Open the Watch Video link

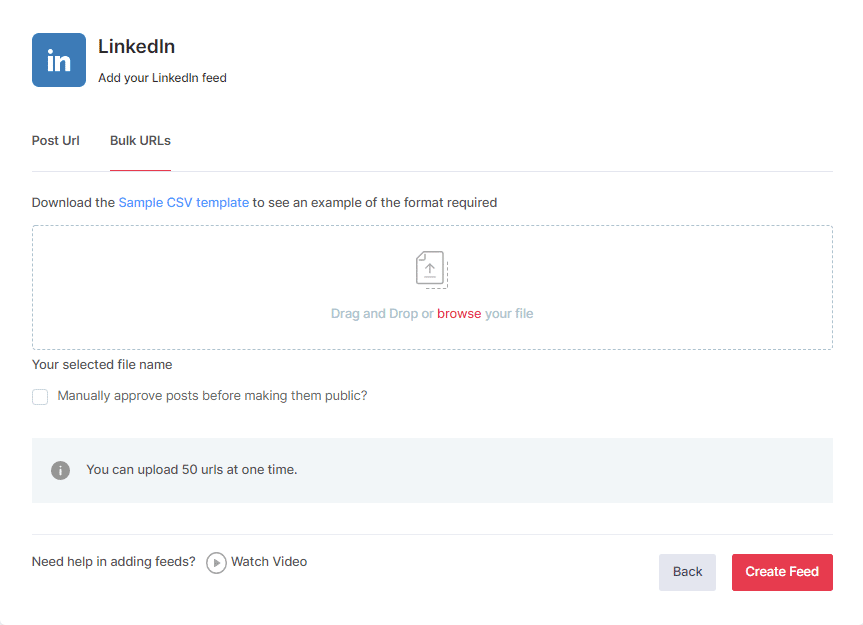click(x=257, y=562)
